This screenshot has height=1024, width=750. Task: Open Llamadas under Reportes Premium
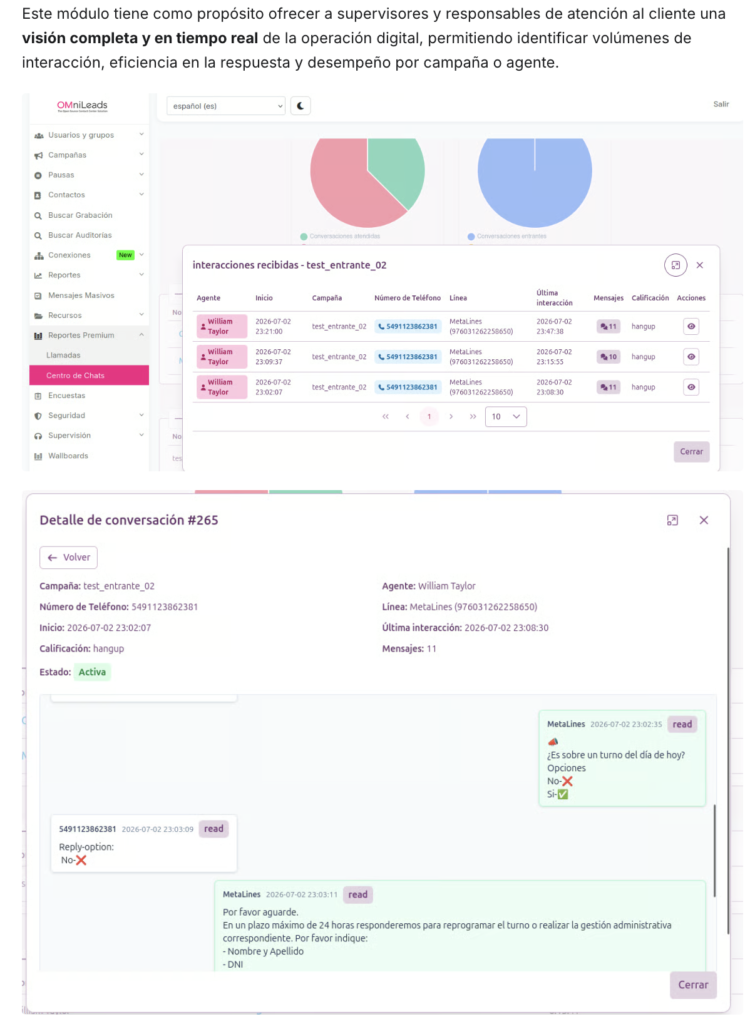63,355
